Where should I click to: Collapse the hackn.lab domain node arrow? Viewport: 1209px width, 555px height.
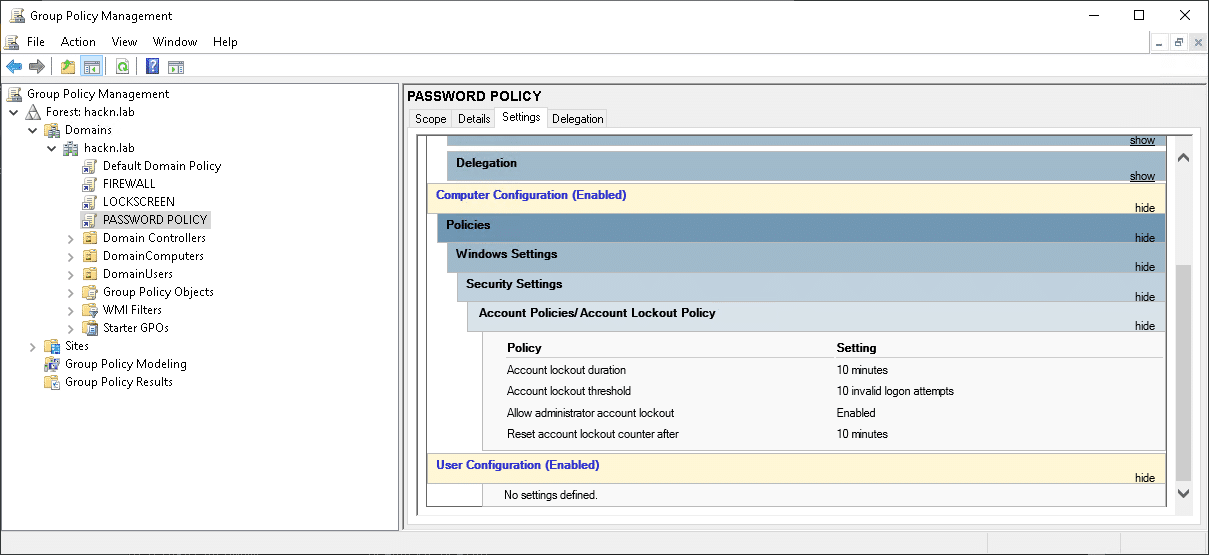click(x=52, y=148)
